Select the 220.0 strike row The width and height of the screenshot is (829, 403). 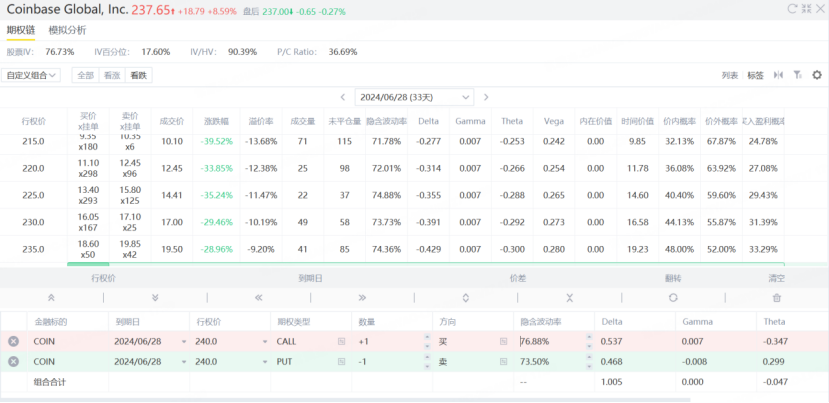tap(392, 168)
